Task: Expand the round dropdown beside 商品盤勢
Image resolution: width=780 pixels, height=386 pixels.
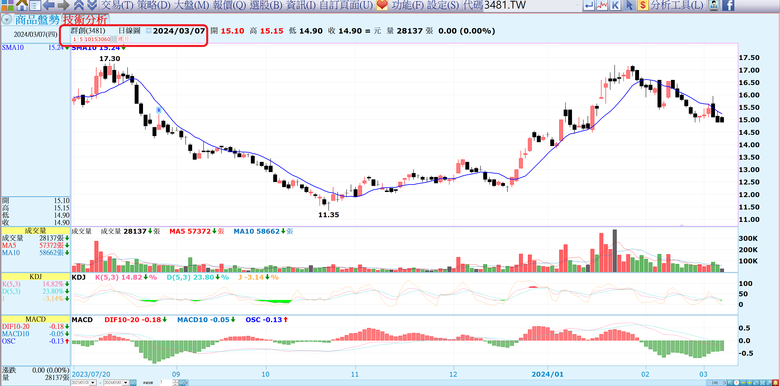Action: click(x=7, y=20)
